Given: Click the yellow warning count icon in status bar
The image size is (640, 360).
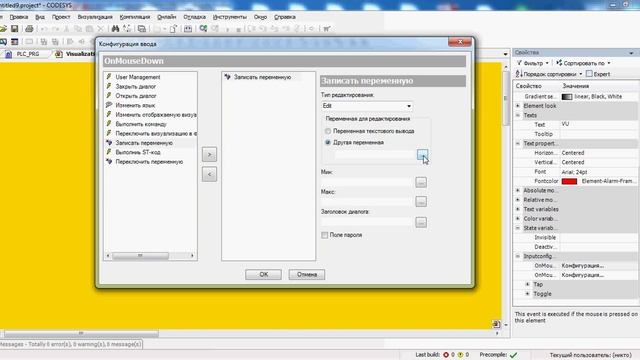Looking at the screenshot, I should [460, 355].
